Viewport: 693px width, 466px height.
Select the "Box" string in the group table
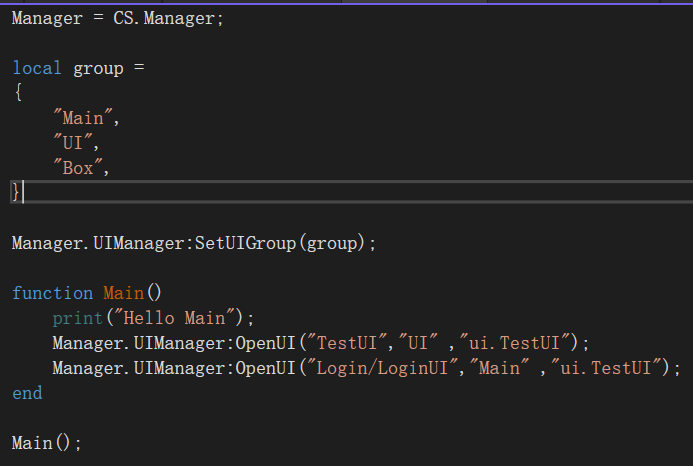[x=78, y=168]
